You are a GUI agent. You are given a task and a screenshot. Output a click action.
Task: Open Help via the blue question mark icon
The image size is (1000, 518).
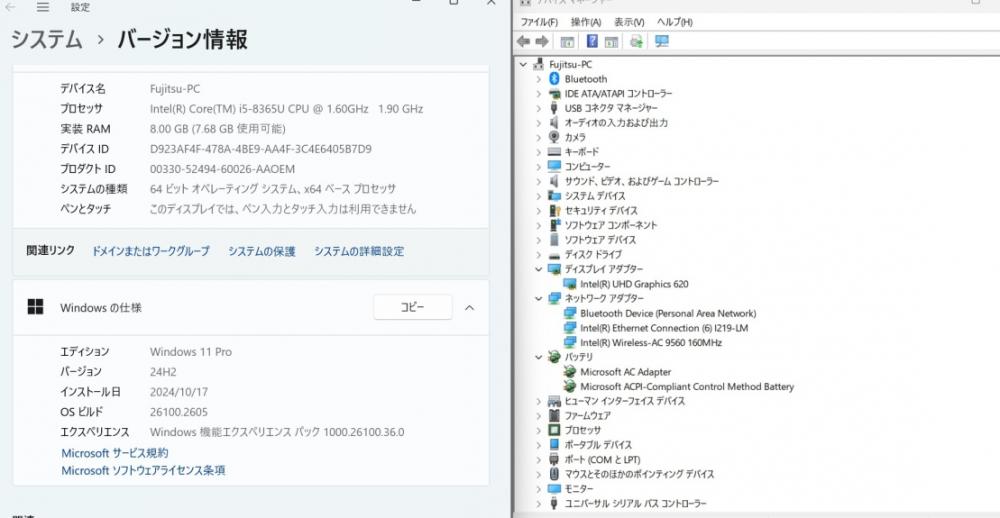coord(592,41)
